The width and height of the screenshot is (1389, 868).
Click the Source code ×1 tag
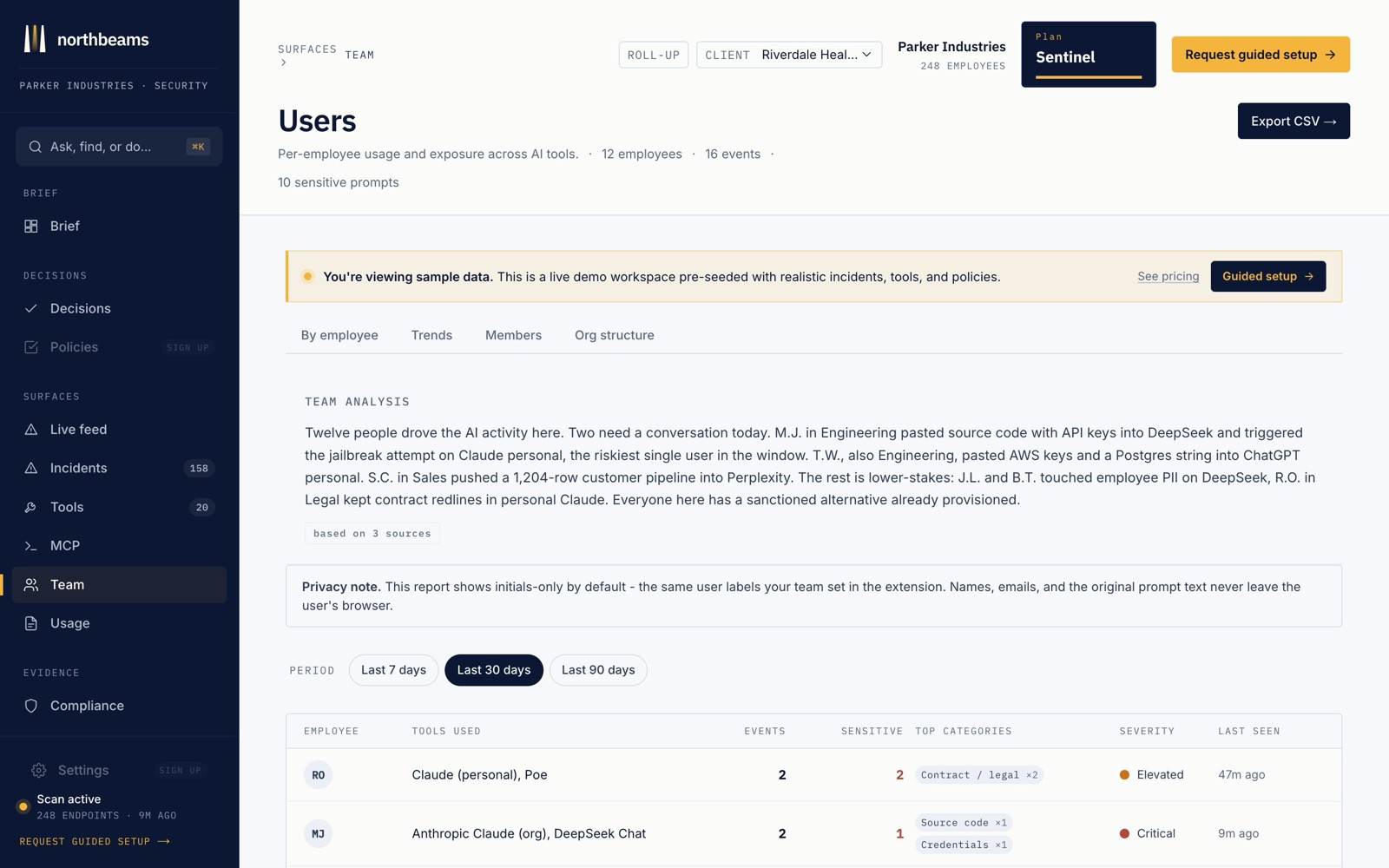coord(964,823)
